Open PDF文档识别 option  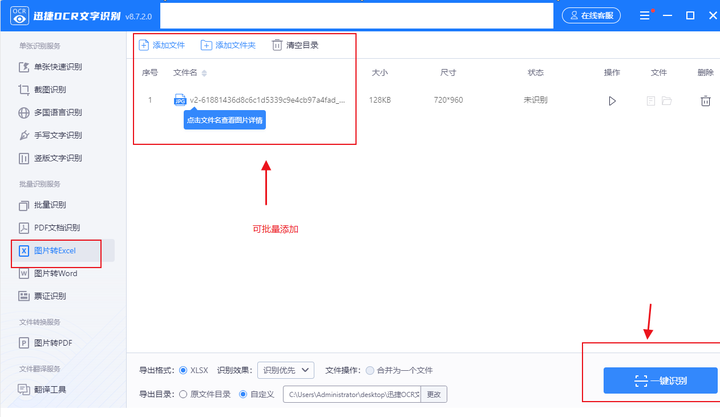[49, 227]
